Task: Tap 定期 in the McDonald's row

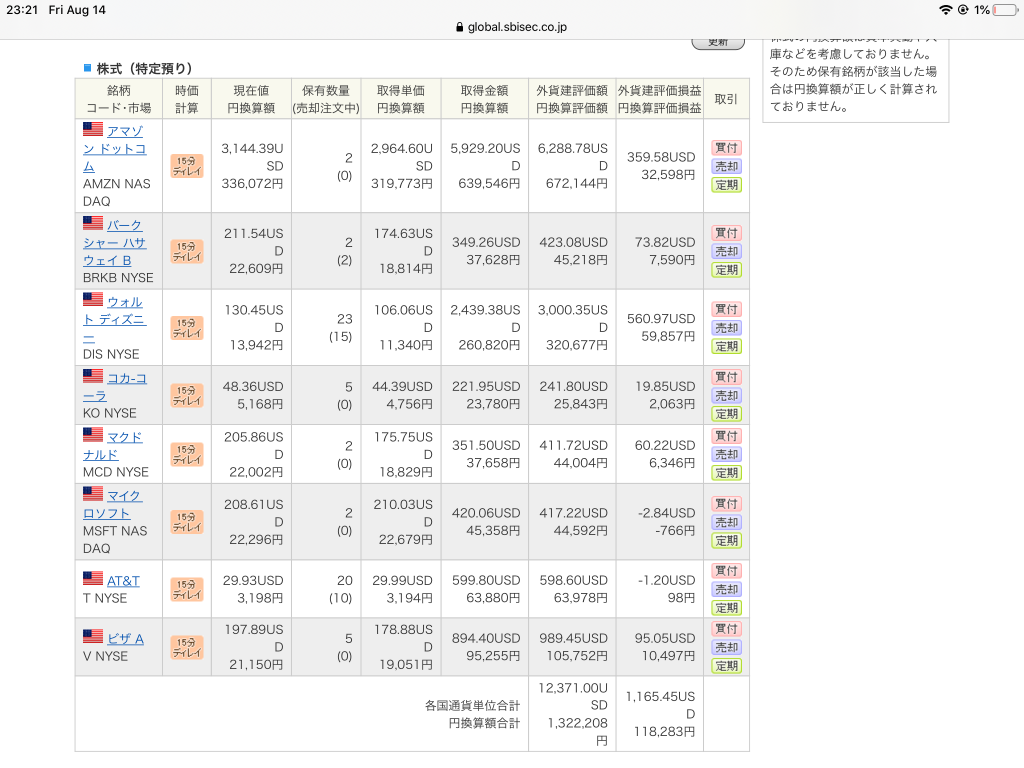Action: (726, 473)
